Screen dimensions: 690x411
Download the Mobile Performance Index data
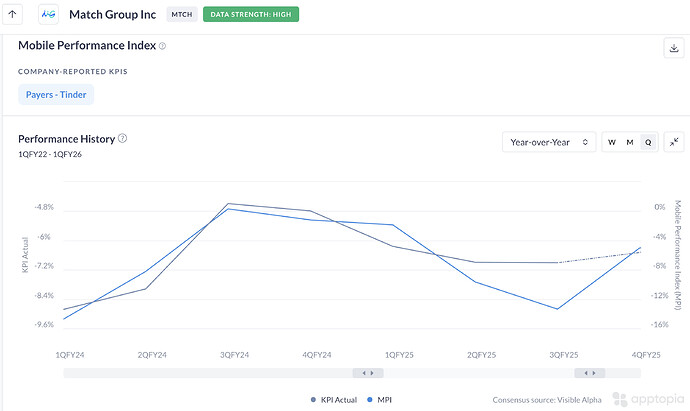pyautogui.click(x=673, y=48)
